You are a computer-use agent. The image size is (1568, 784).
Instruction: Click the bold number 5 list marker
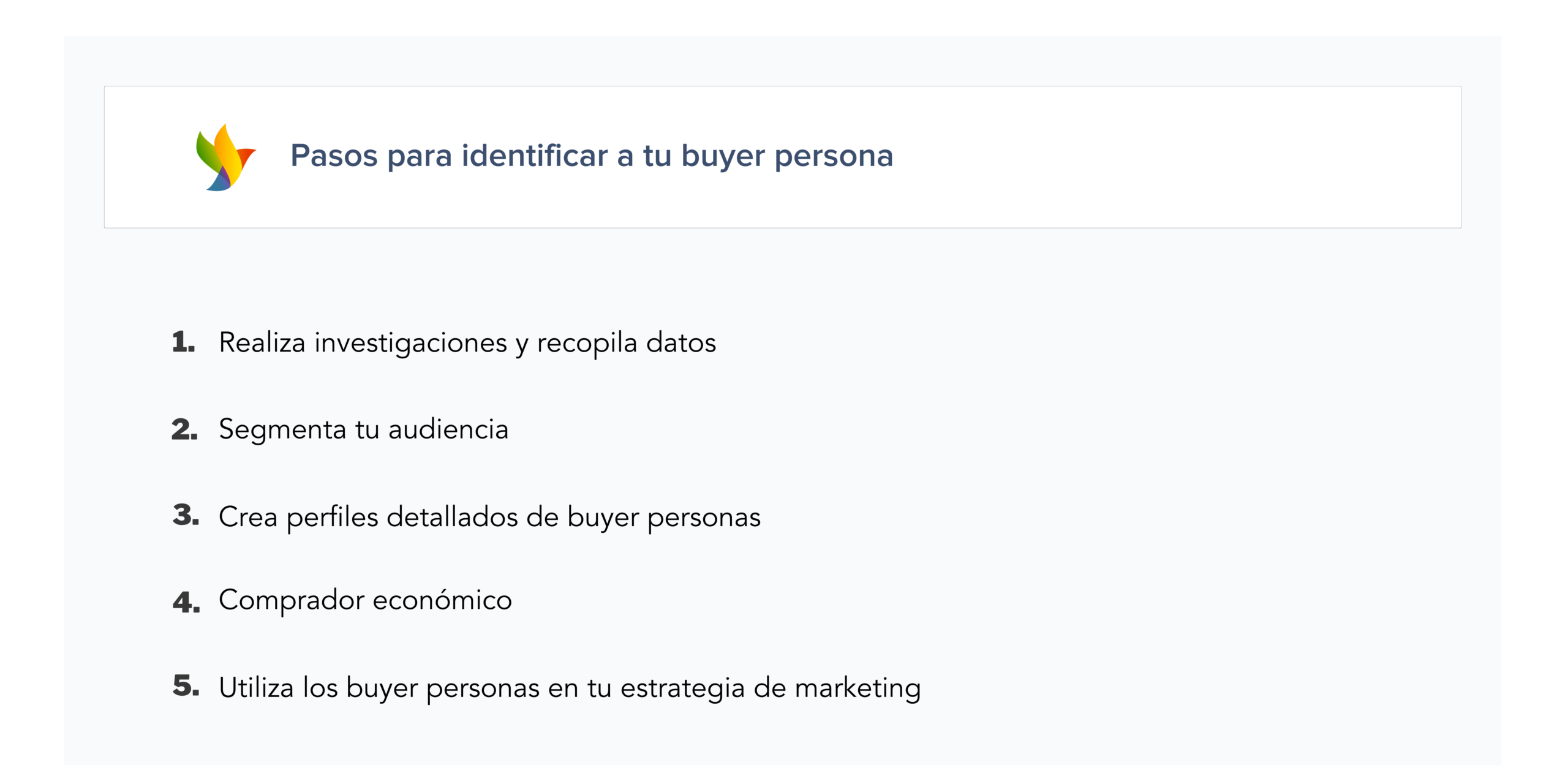tap(186, 685)
